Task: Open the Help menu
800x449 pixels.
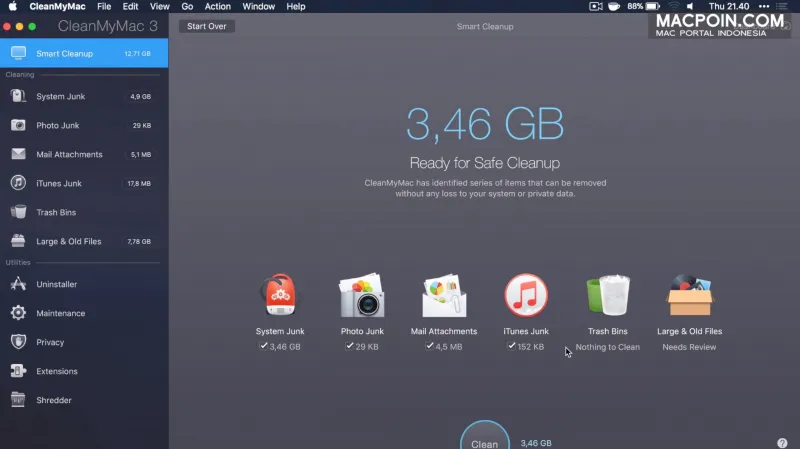Action: (x=296, y=6)
